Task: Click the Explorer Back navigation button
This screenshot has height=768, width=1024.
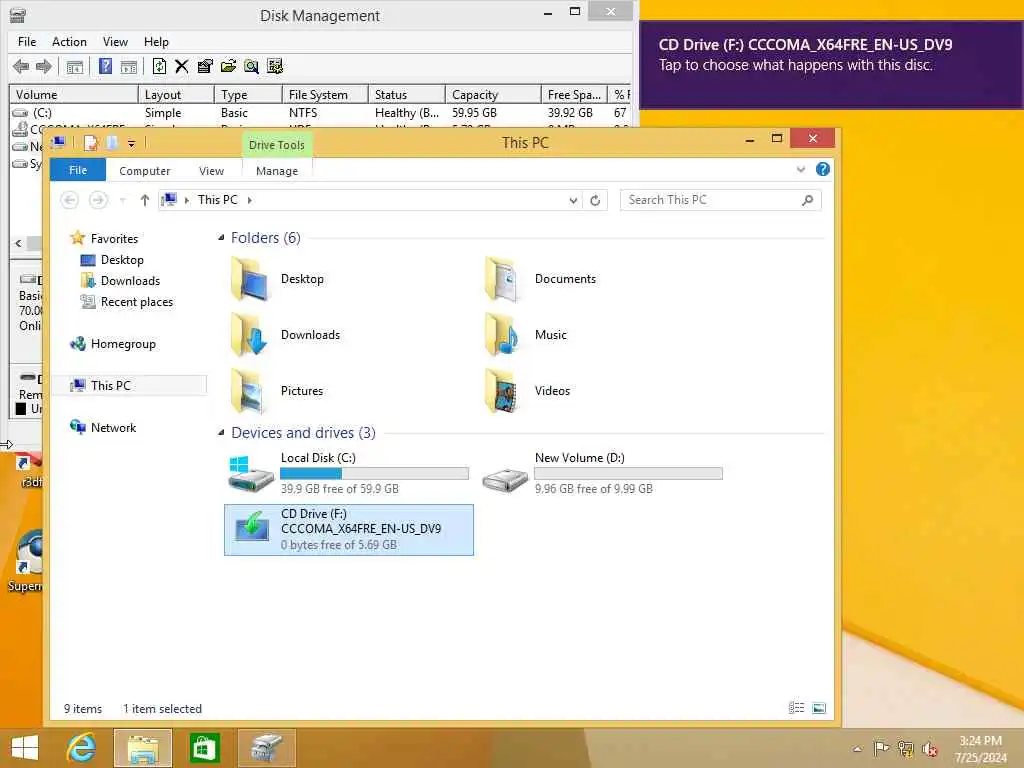Action: (x=70, y=200)
